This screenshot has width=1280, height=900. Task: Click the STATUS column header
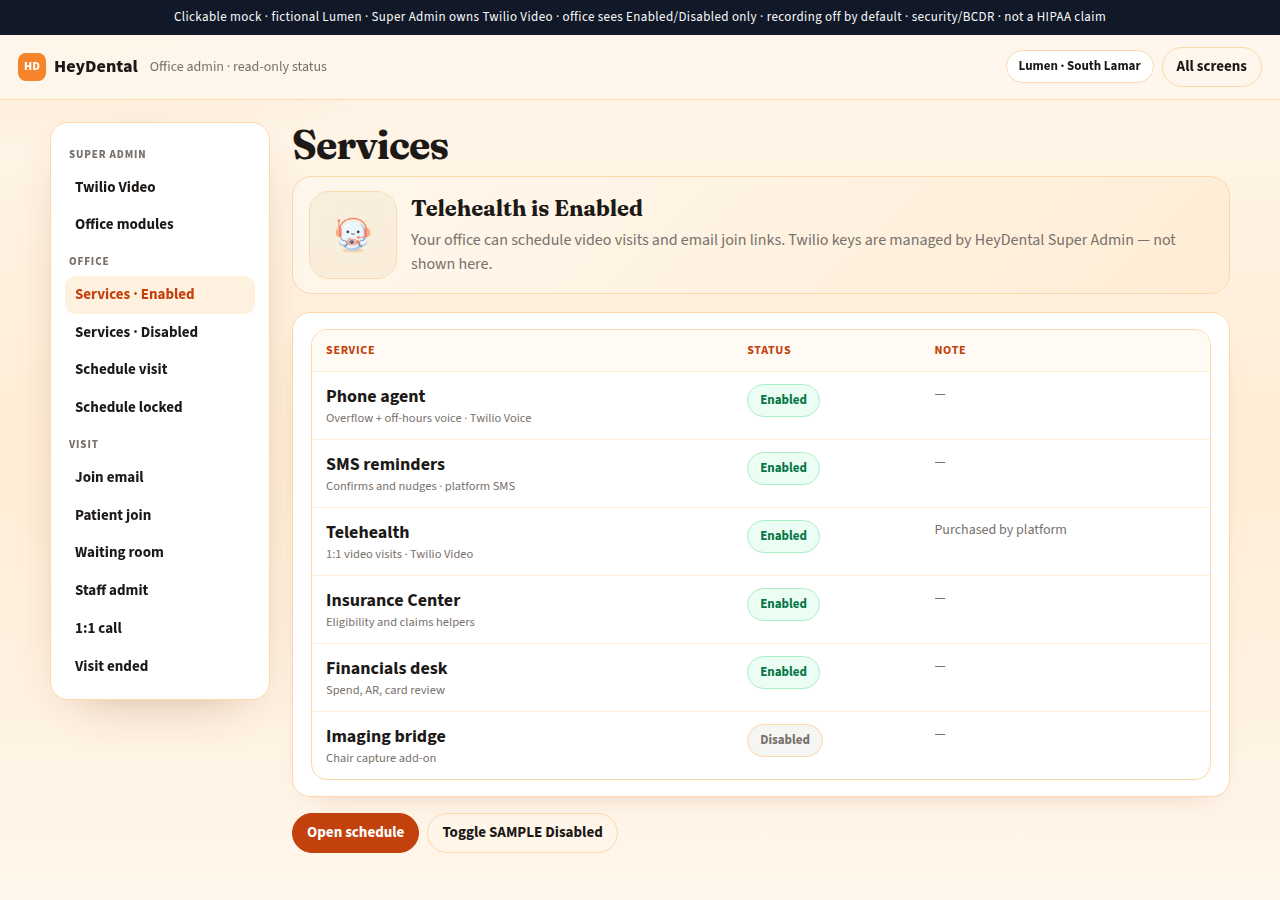click(x=769, y=350)
